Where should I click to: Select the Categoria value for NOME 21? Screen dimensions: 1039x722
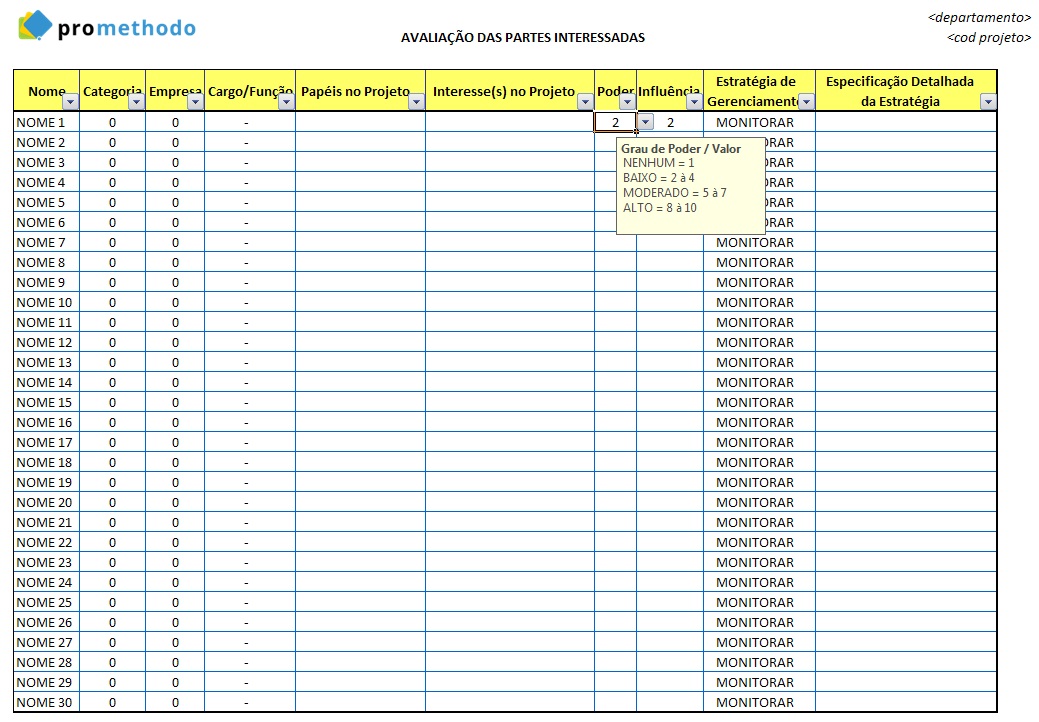[x=113, y=522]
